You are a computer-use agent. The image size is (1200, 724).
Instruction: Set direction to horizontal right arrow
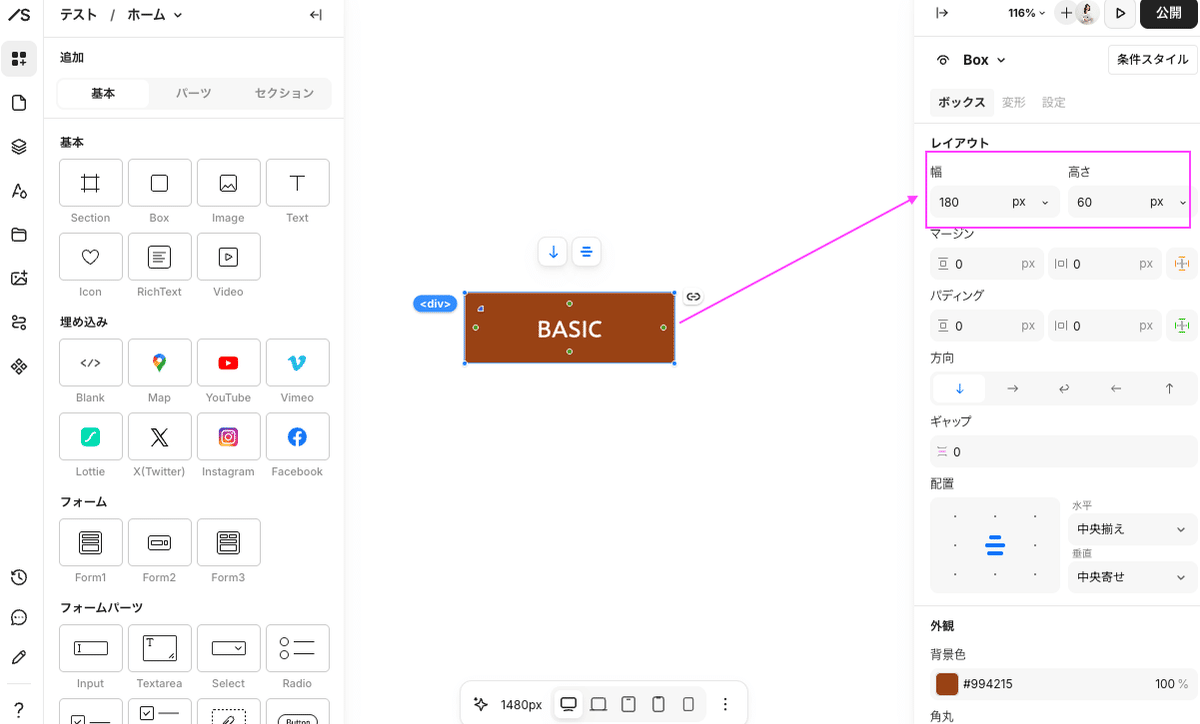coord(1012,388)
